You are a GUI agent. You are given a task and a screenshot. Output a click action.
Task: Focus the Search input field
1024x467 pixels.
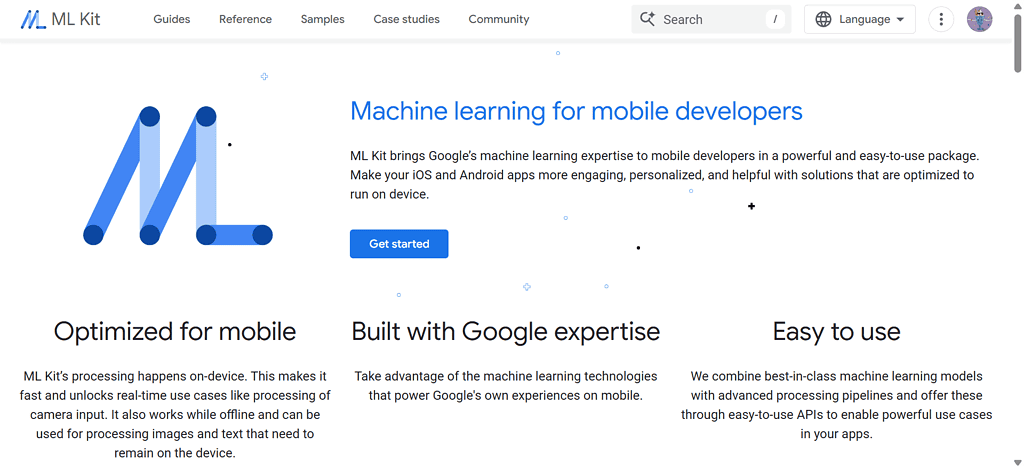711,20
